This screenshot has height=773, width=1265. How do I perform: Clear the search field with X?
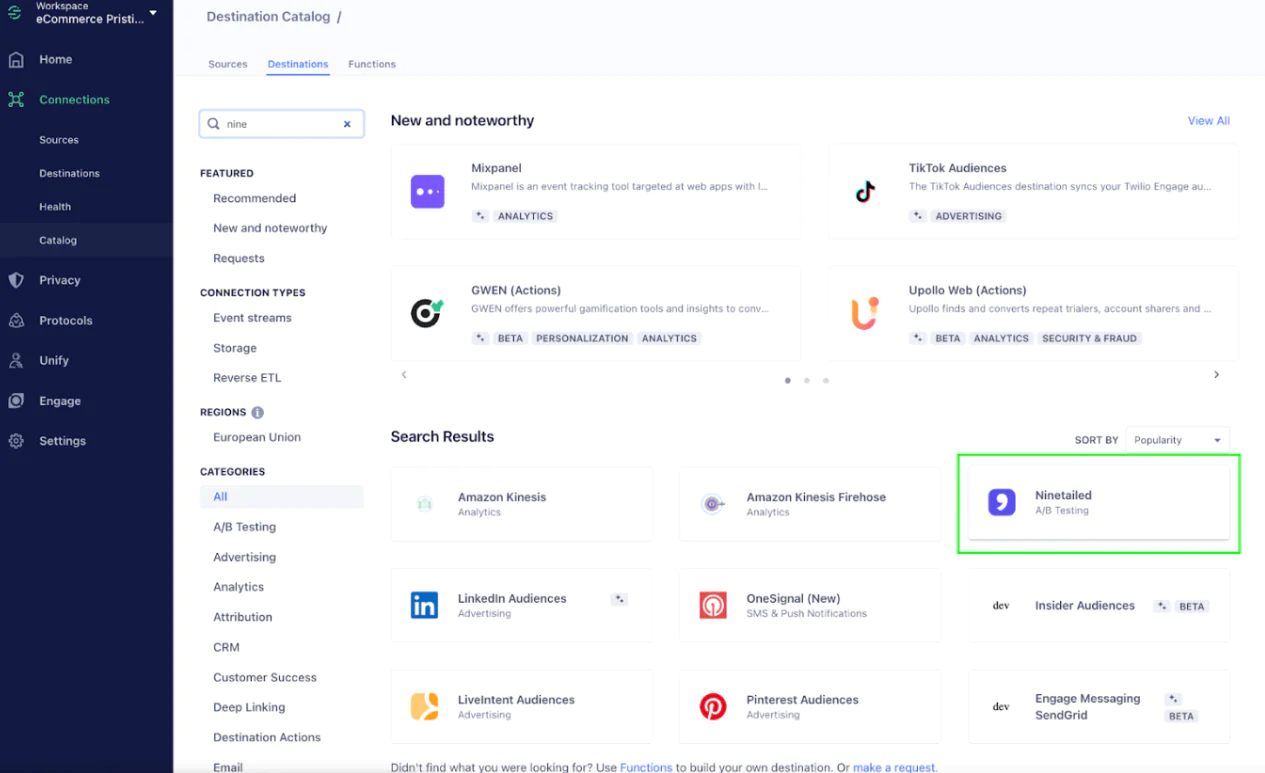[347, 124]
